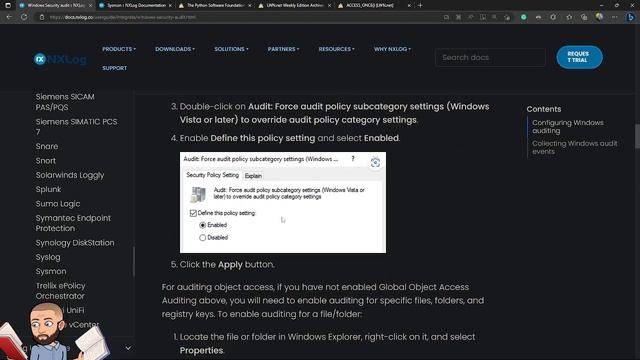Image resolution: width=640 pixels, height=360 pixels.
Task: Jump to Collecting Windows audit events section
Action: tap(574, 147)
